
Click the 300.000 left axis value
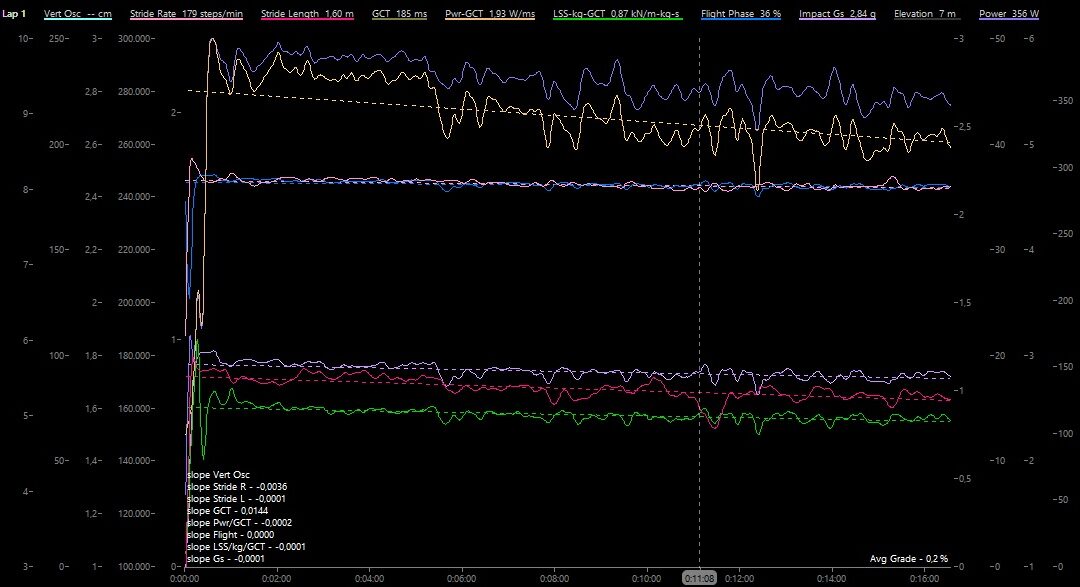[136, 39]
